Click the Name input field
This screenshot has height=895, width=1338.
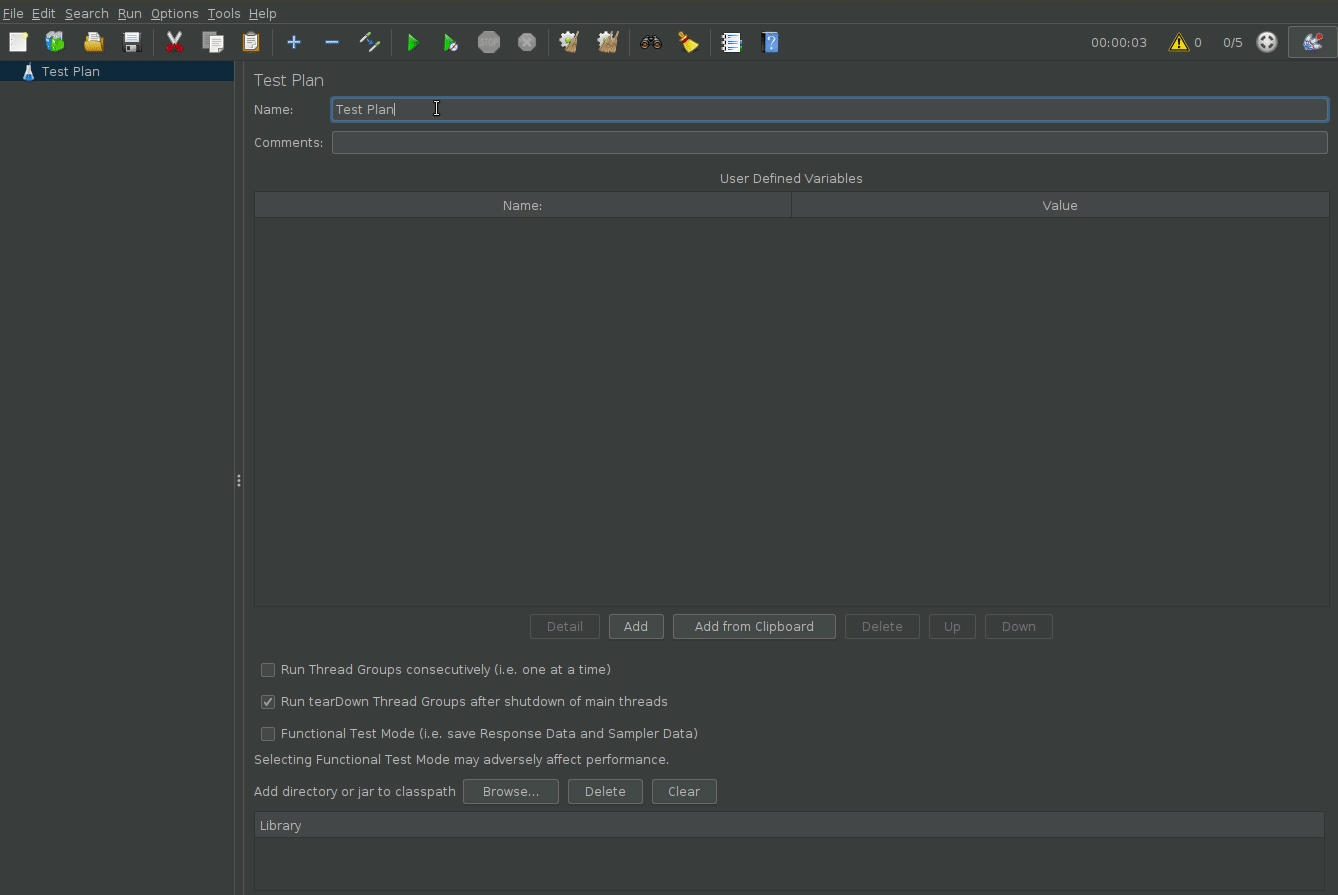[x=830, y=109]
